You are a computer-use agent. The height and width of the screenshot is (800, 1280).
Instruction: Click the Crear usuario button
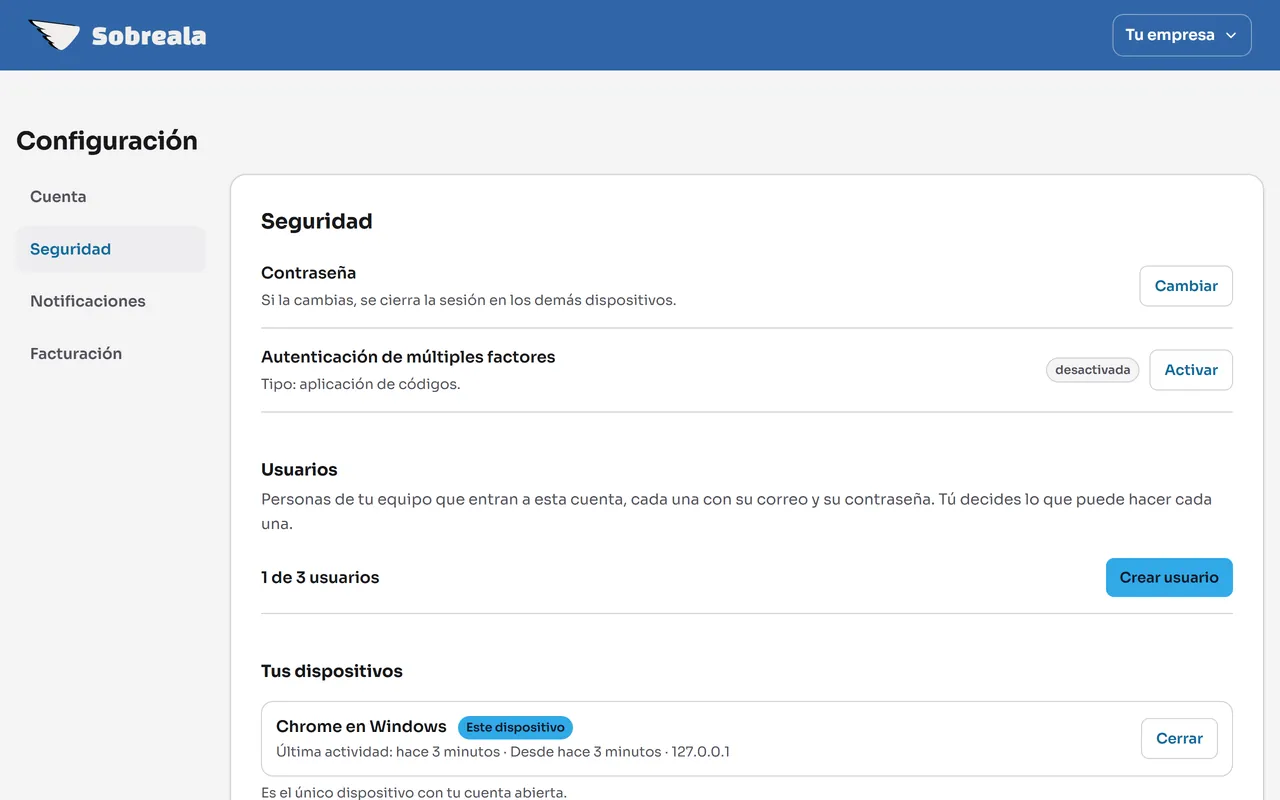point(1169,577)
